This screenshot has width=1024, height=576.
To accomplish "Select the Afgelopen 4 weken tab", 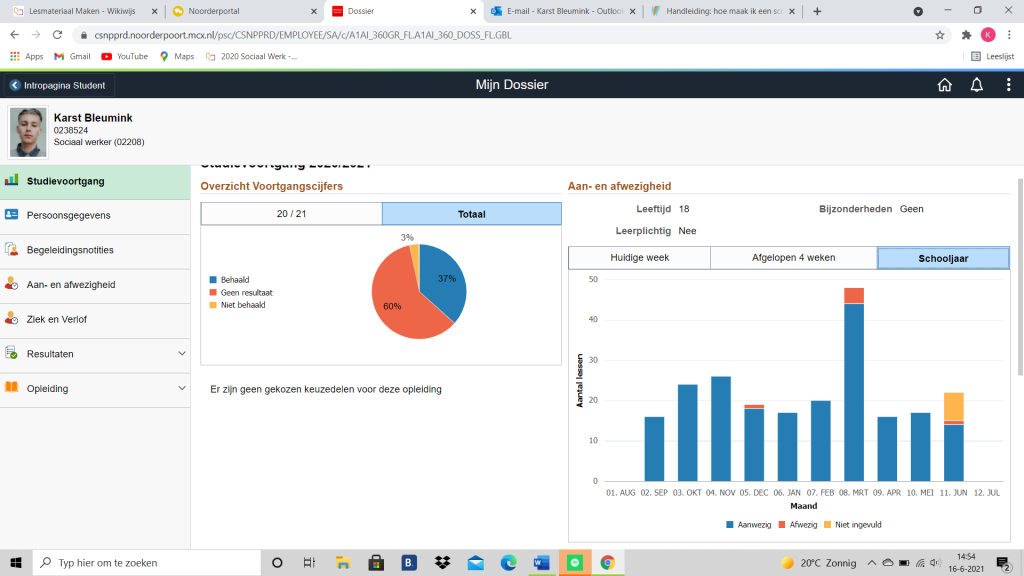I will tap(793, 258).
